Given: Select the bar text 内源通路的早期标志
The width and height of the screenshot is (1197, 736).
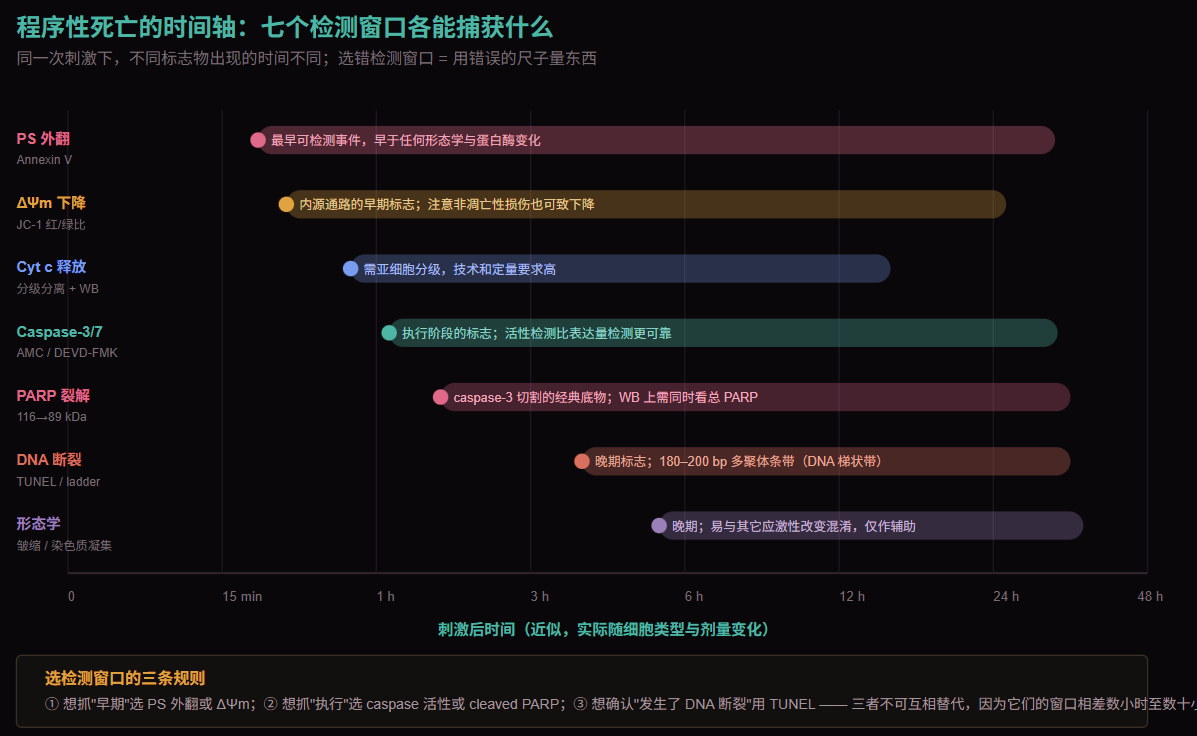Looking at the screenshot, I should pos(357,205).
